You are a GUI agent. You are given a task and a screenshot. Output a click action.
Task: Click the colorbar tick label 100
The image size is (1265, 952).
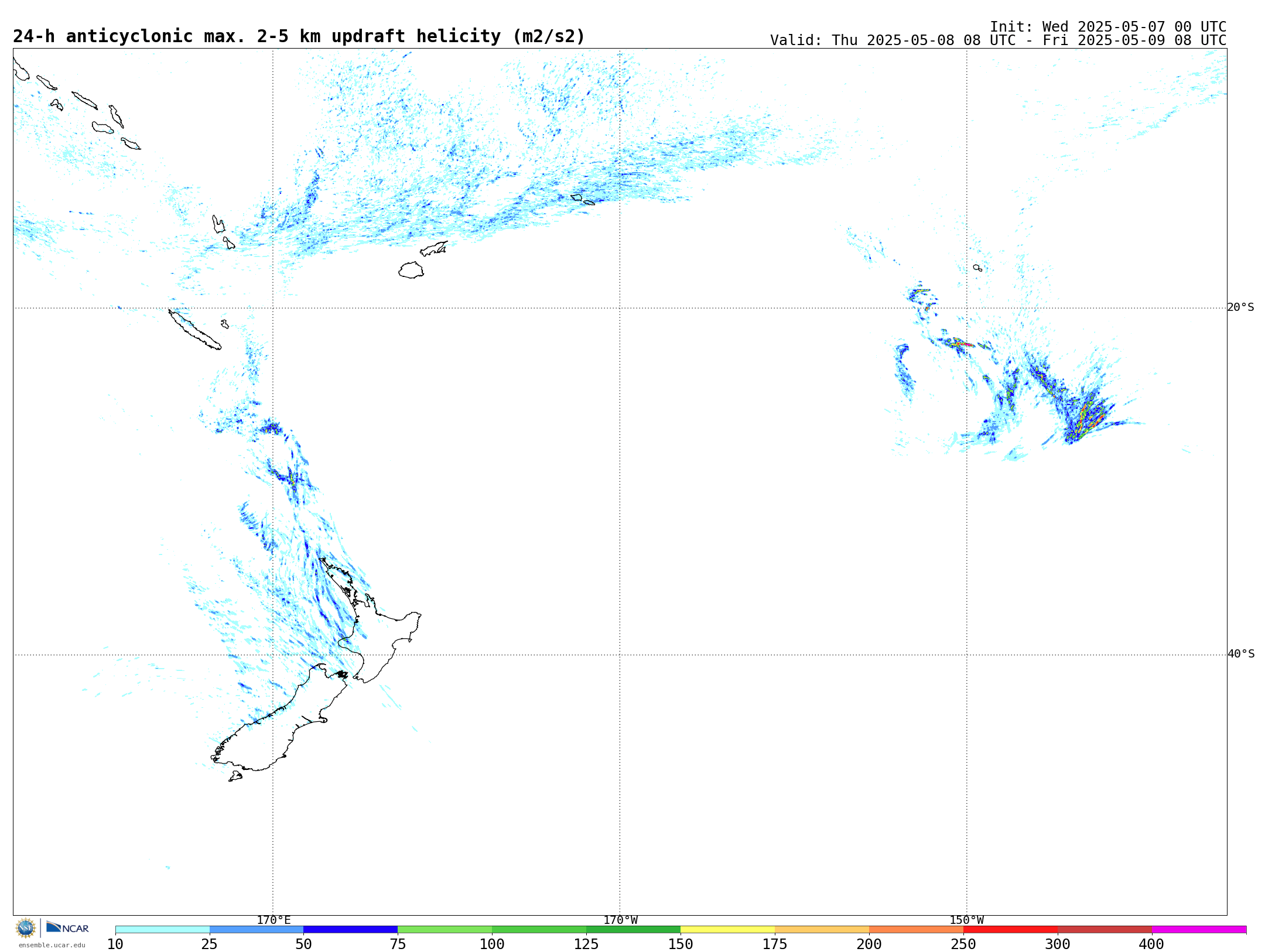point(492,944)
